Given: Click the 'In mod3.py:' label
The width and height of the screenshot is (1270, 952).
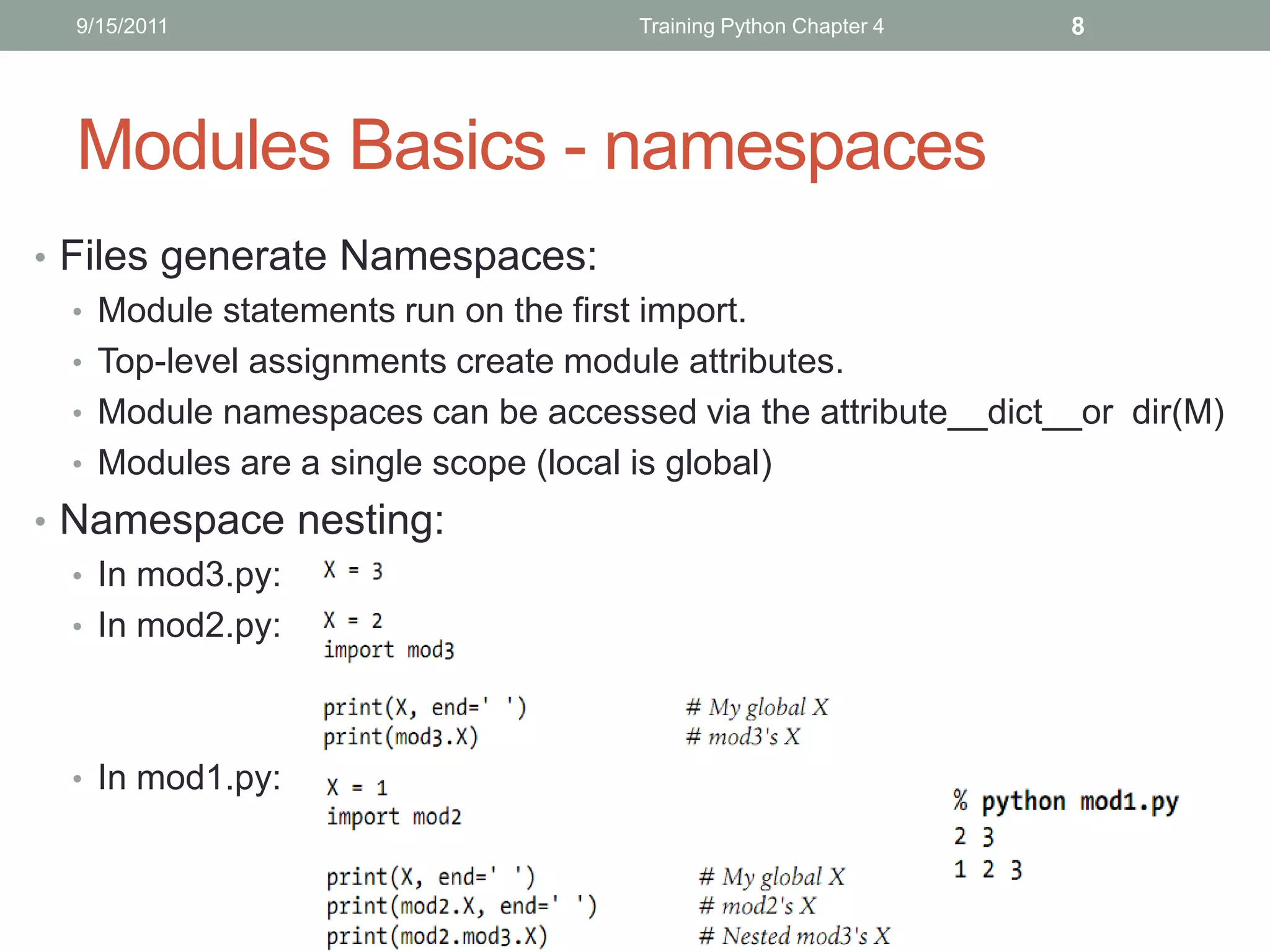Looking at the screenshot, I should pyautogui.click(x=189, y=575).
